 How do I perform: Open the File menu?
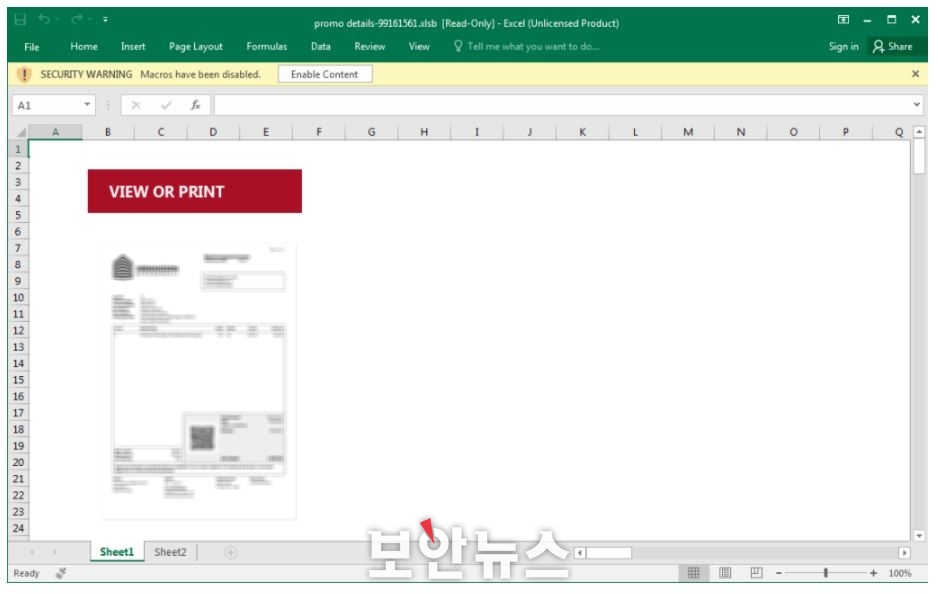[32, 47]
